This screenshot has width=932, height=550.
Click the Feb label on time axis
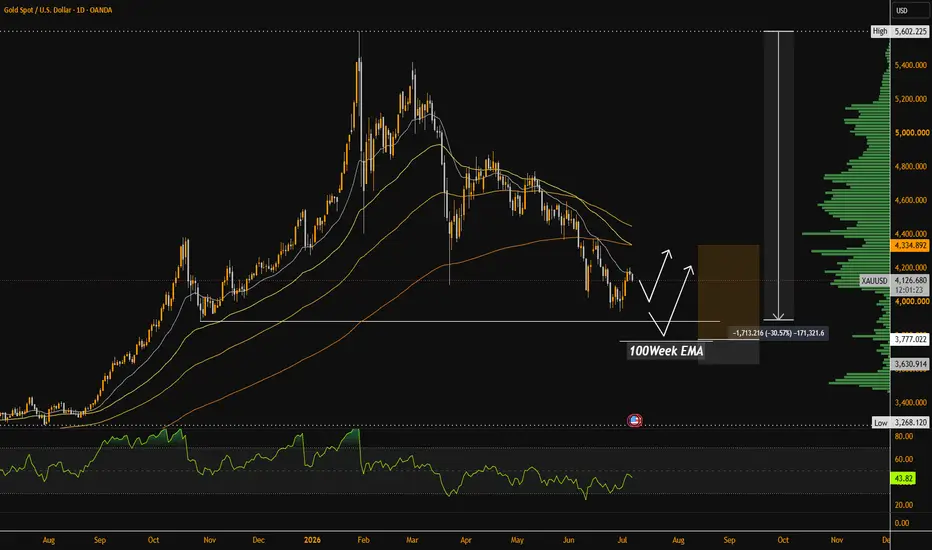click(363, 540)
